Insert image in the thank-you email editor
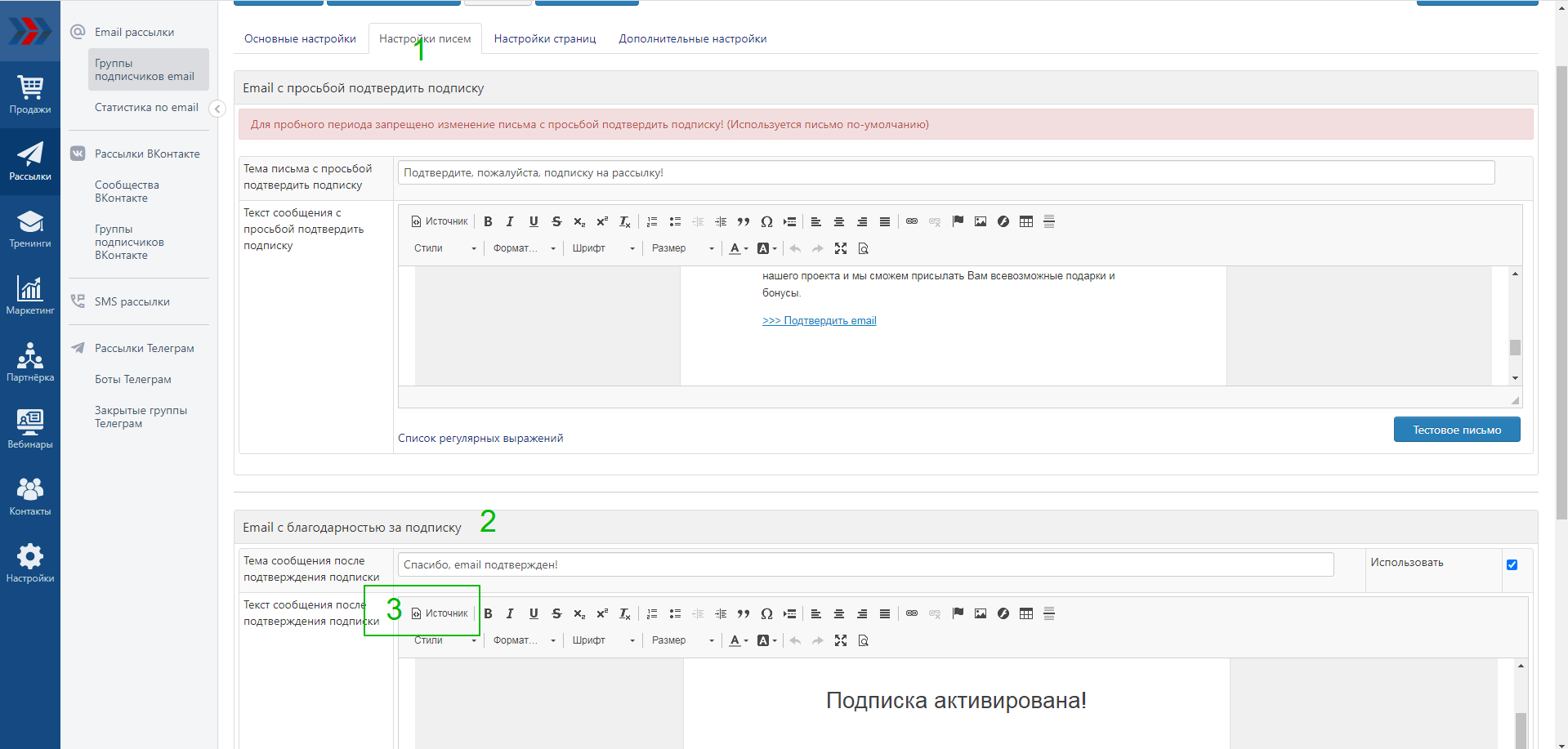This screenshot has width=1568, height=749. point(981,613)
